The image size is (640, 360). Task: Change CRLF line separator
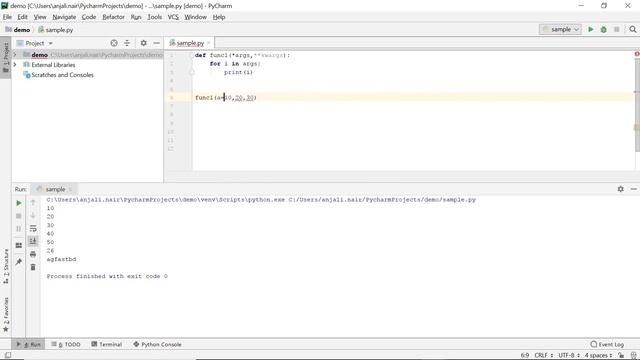pyautogui.click(x=544, y=356)
